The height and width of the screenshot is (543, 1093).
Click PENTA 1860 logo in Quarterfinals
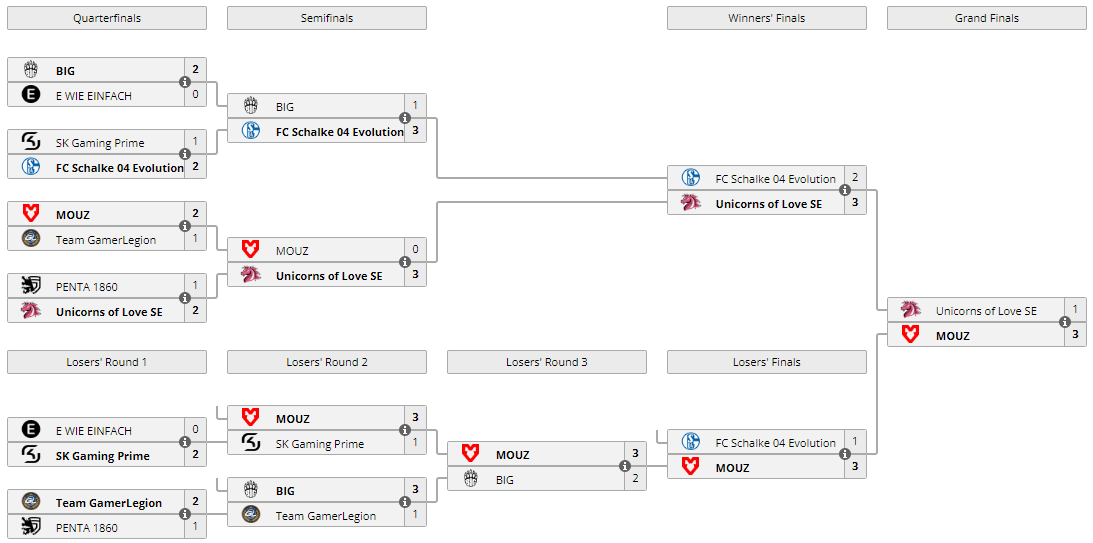(30, 287)
